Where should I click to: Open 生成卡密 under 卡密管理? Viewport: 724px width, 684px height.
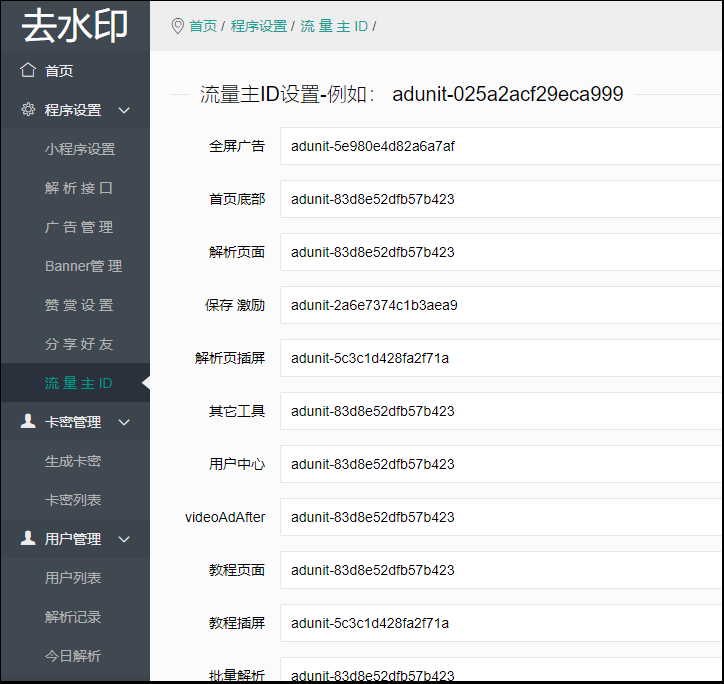[73, 461]
